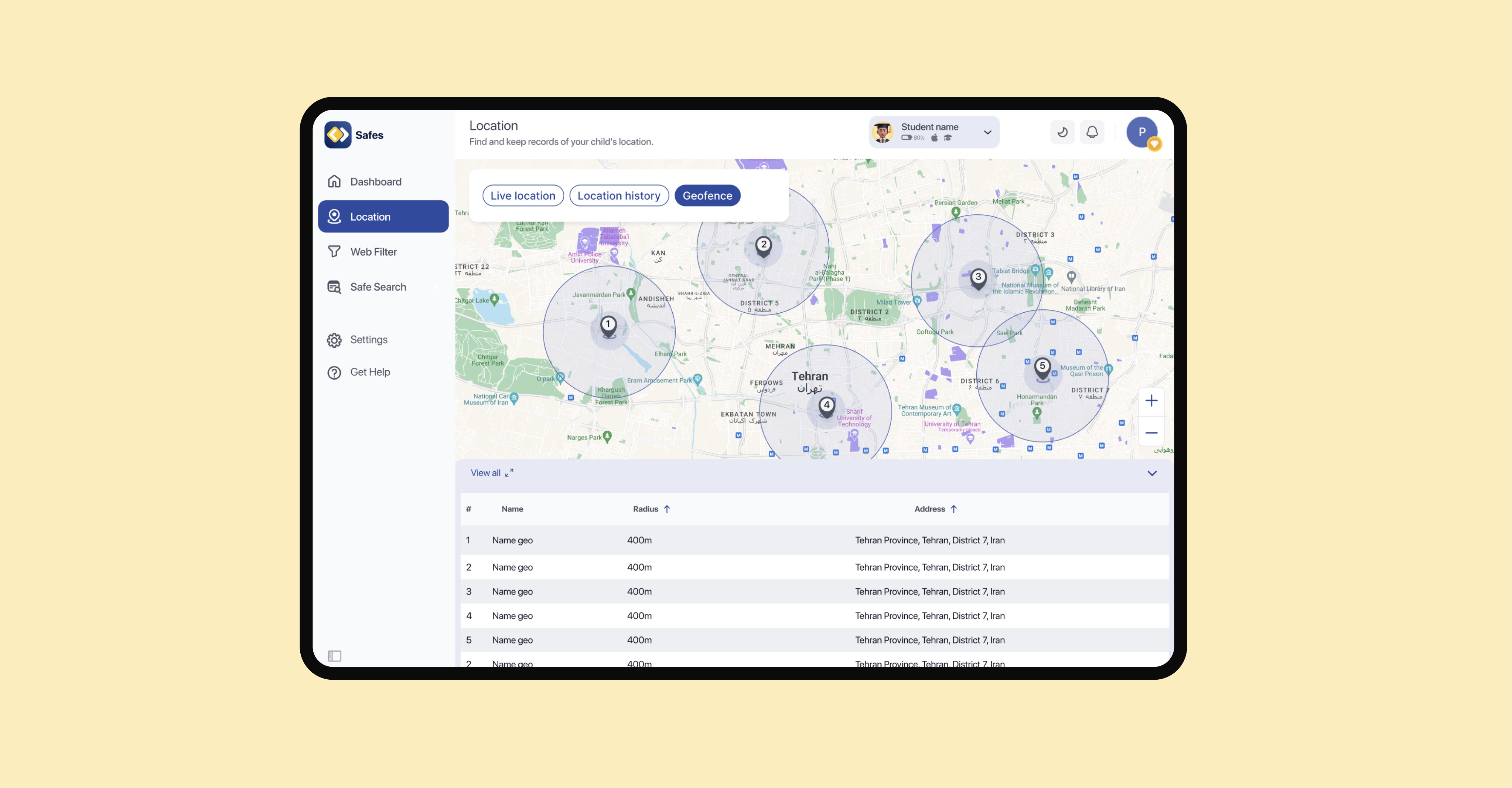The width and height of the screenshot is (1512, 788).
Task: Click the Safe Search icon
Action: [334, 287]
